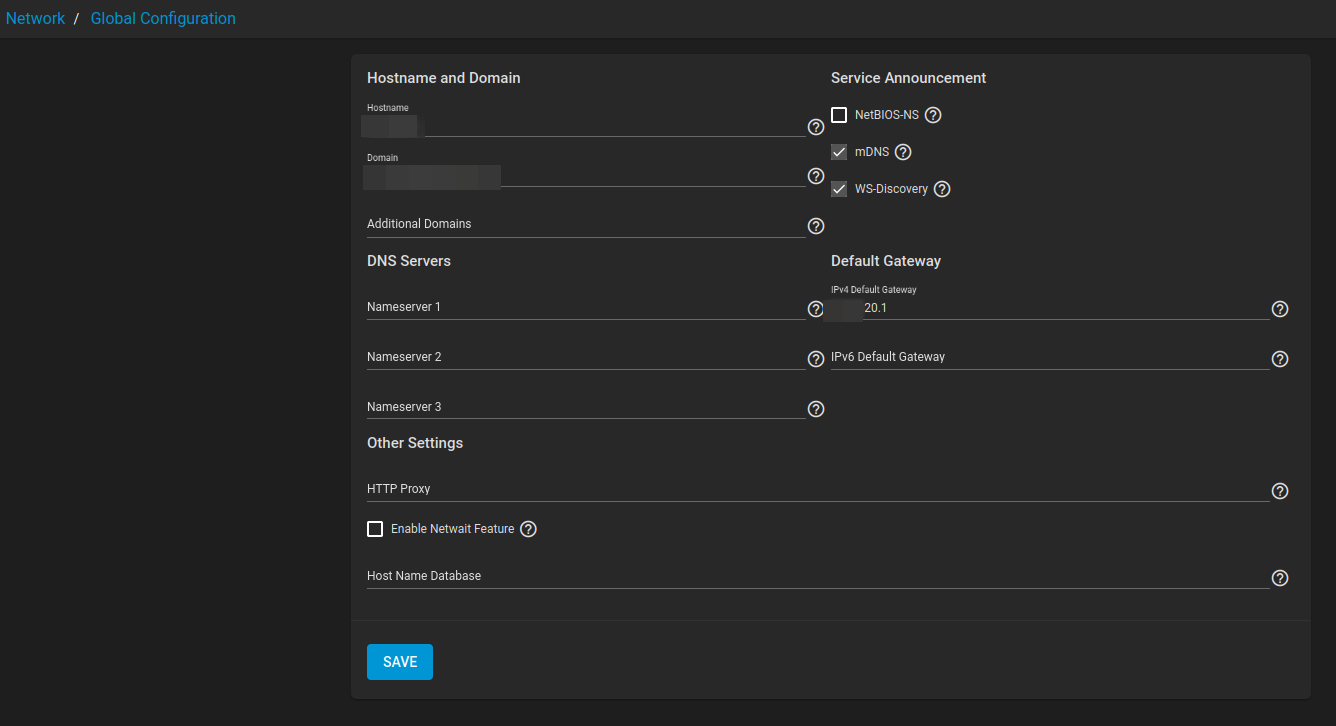Focus the Hostname input field
Image resolution: width=1336 pixels, height=726 pixels.
click(586, 125)
